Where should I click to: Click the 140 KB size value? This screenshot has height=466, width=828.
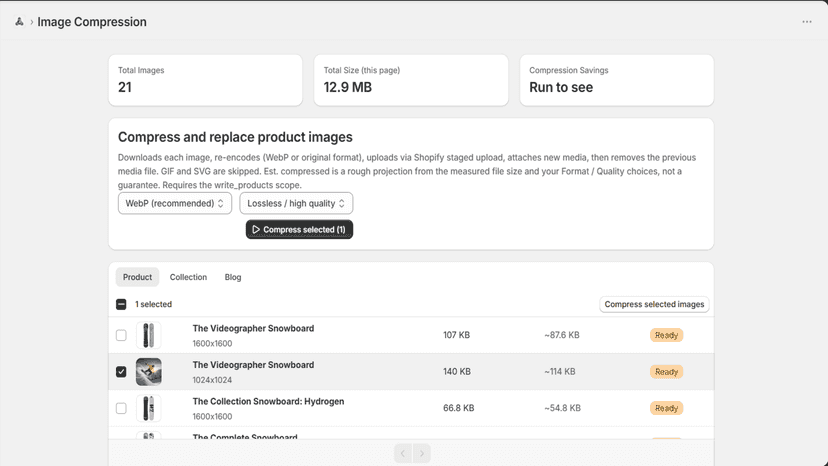click(457, 371)
